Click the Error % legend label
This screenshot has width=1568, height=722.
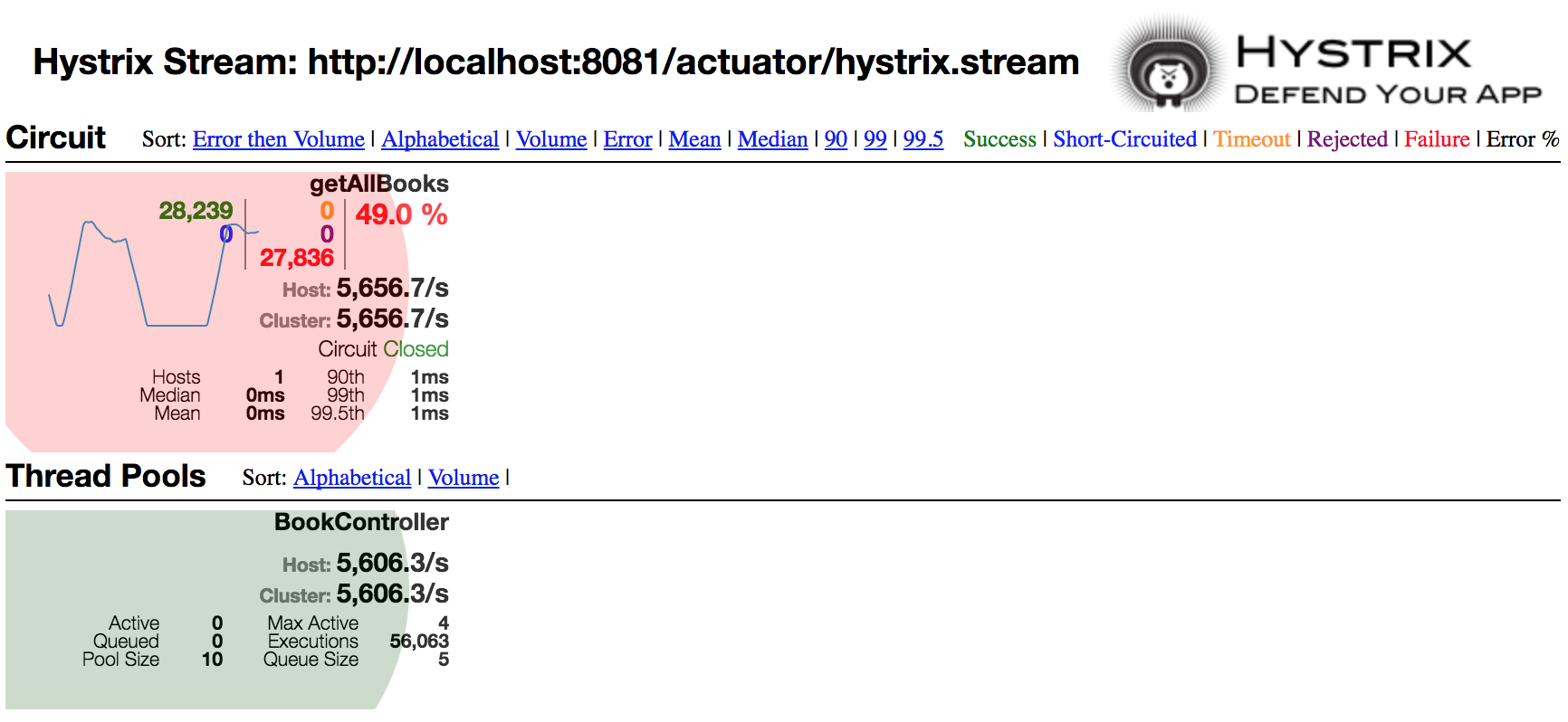point(1523,139)
